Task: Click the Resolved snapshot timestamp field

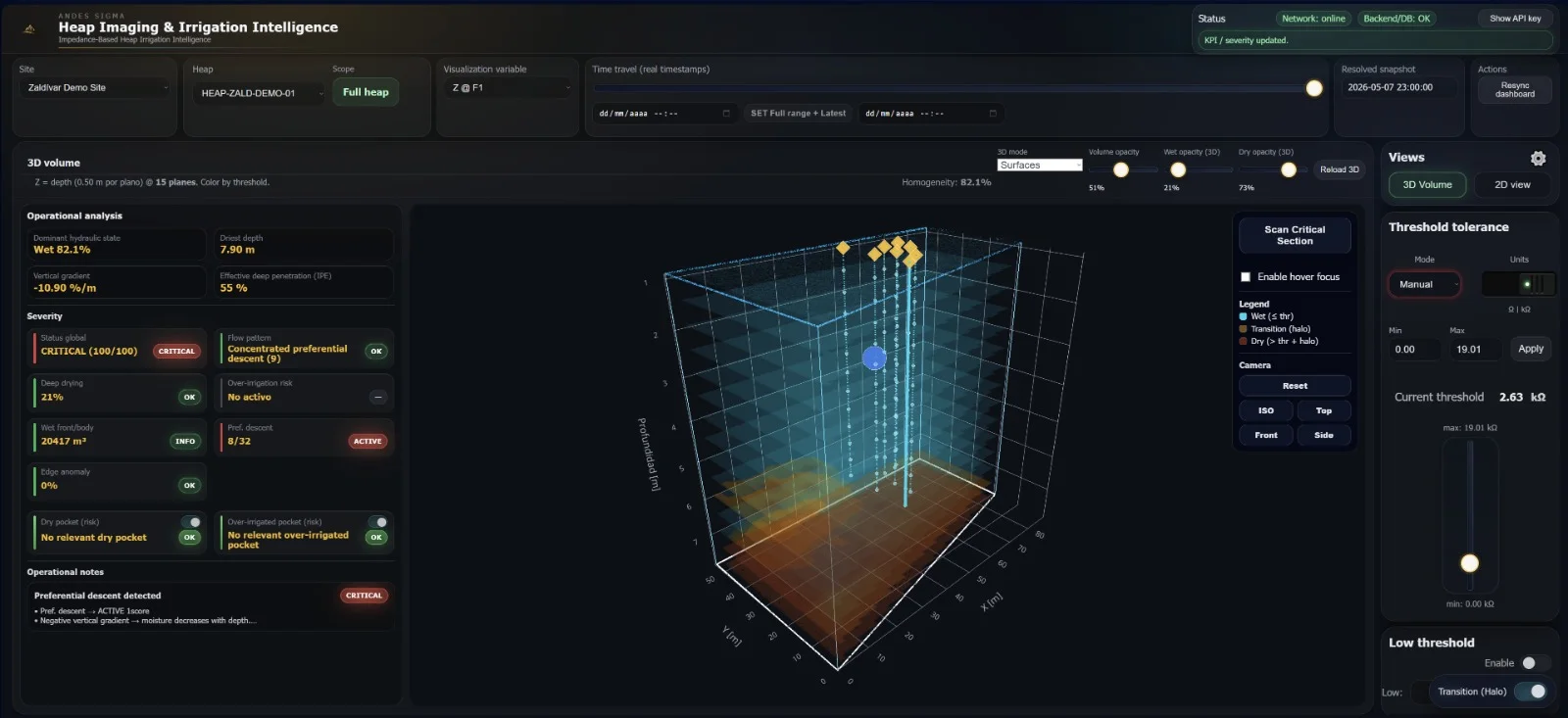Action: click(1397, 87)
